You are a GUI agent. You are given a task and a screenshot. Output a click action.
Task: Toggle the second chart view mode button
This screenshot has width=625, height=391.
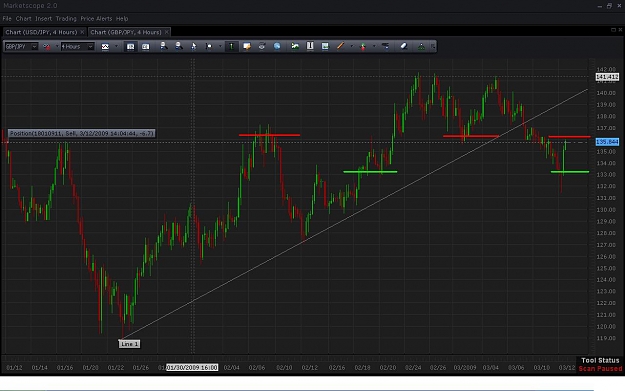[x=145, y=47]
